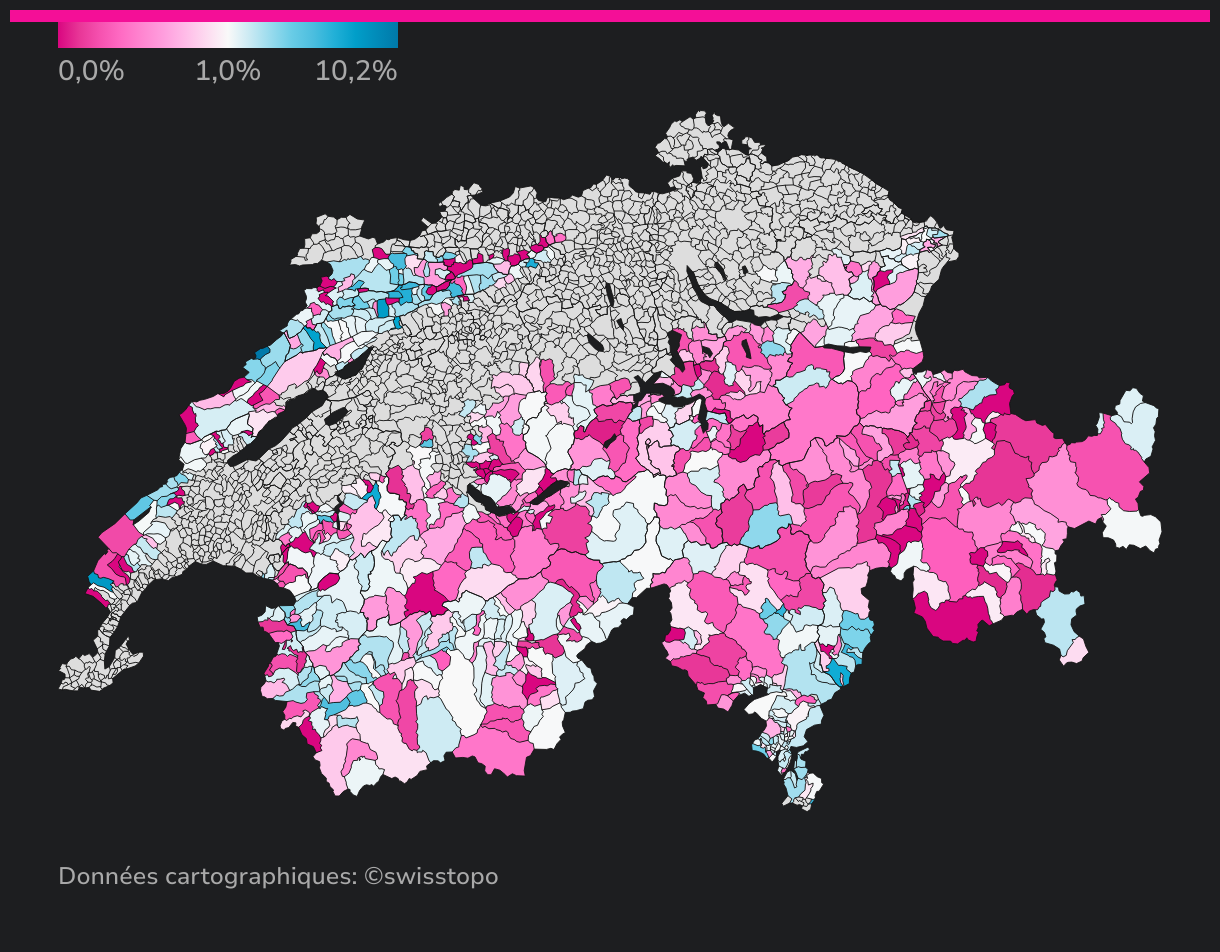Select light blue municipality protruding in the southeast
1220x952 pixels.
click(x=1062, y=618)
